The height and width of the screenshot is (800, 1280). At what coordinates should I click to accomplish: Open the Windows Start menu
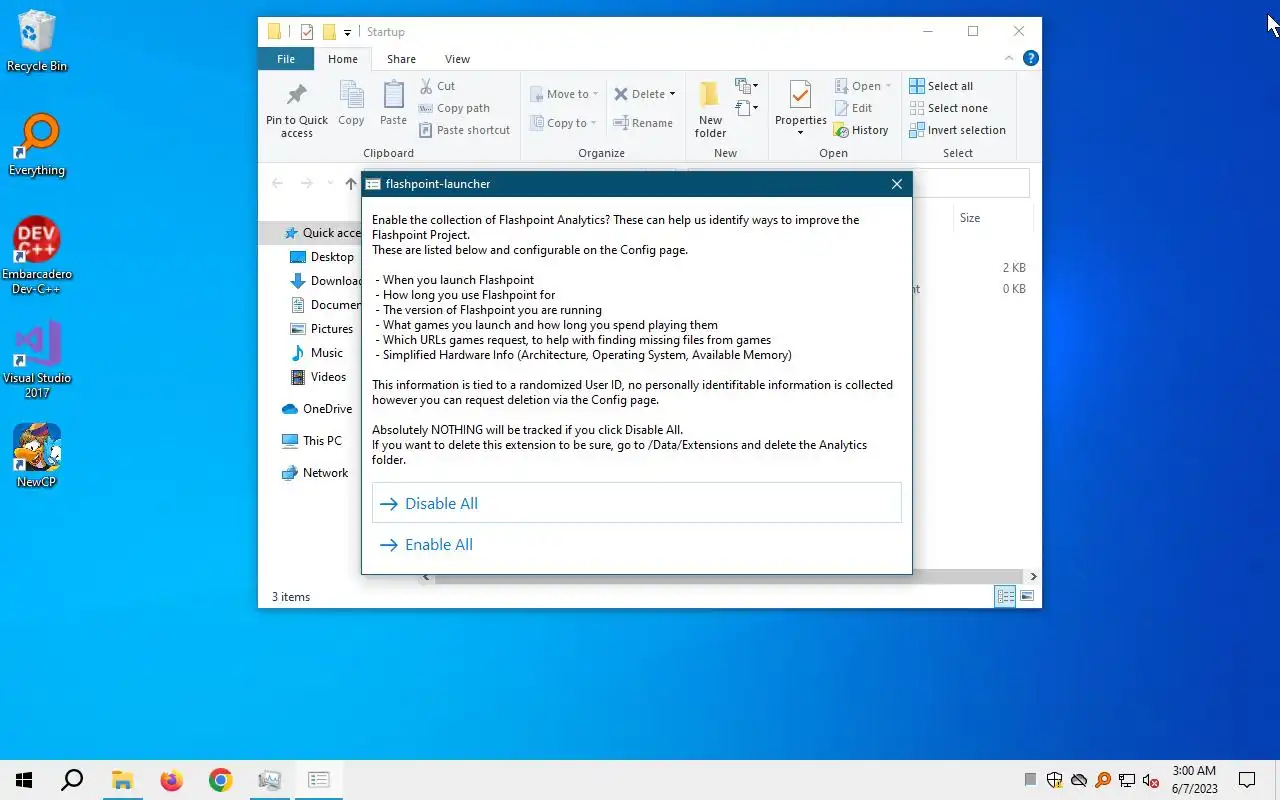(x=24, y=780)
